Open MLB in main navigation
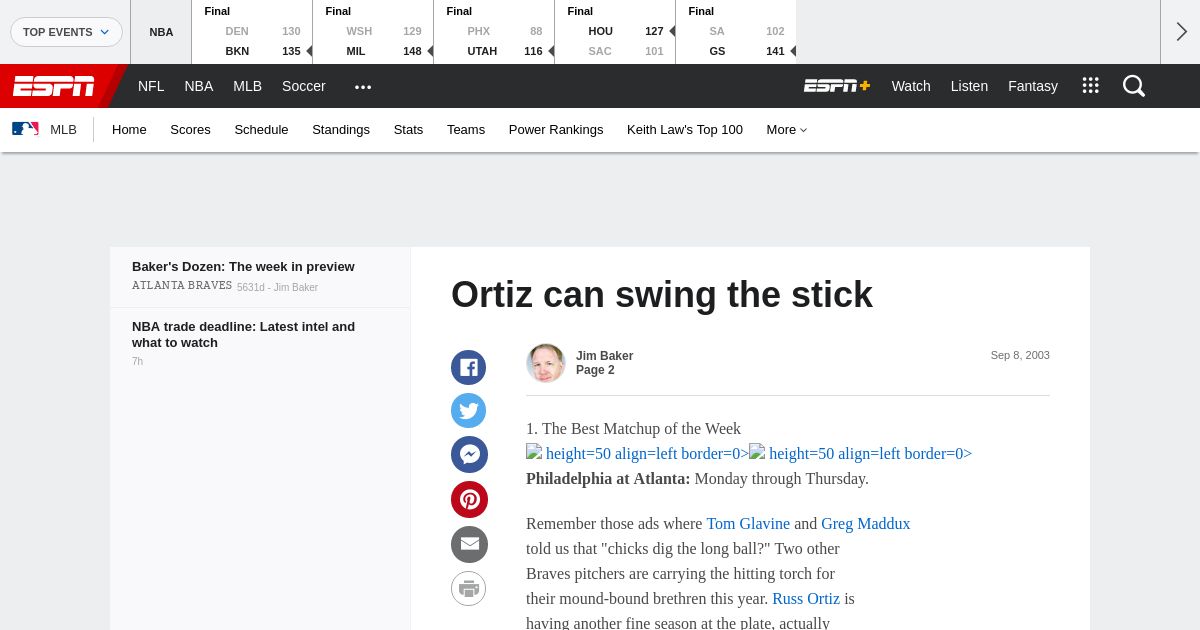This screenshot has height=630, width=1200. 247,86
